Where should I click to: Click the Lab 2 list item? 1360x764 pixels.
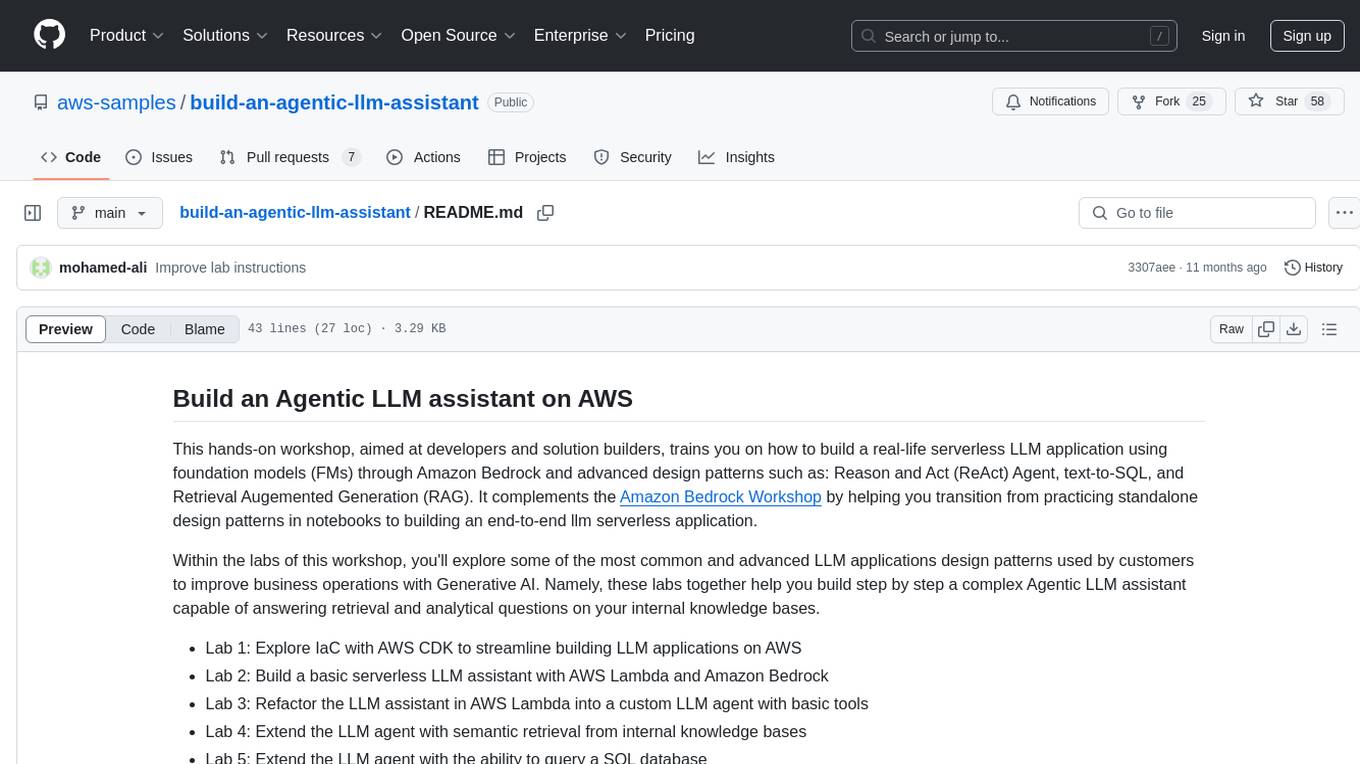pos(517,676)
